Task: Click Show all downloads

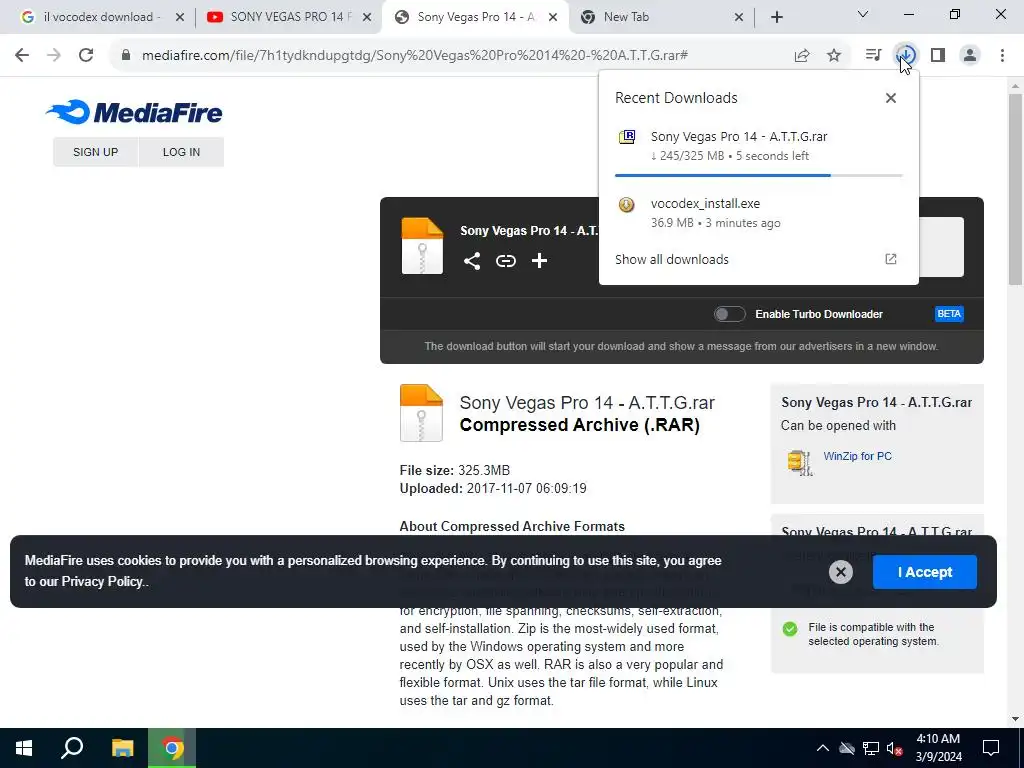Action: pyautogui.click(x=671, y=259)
